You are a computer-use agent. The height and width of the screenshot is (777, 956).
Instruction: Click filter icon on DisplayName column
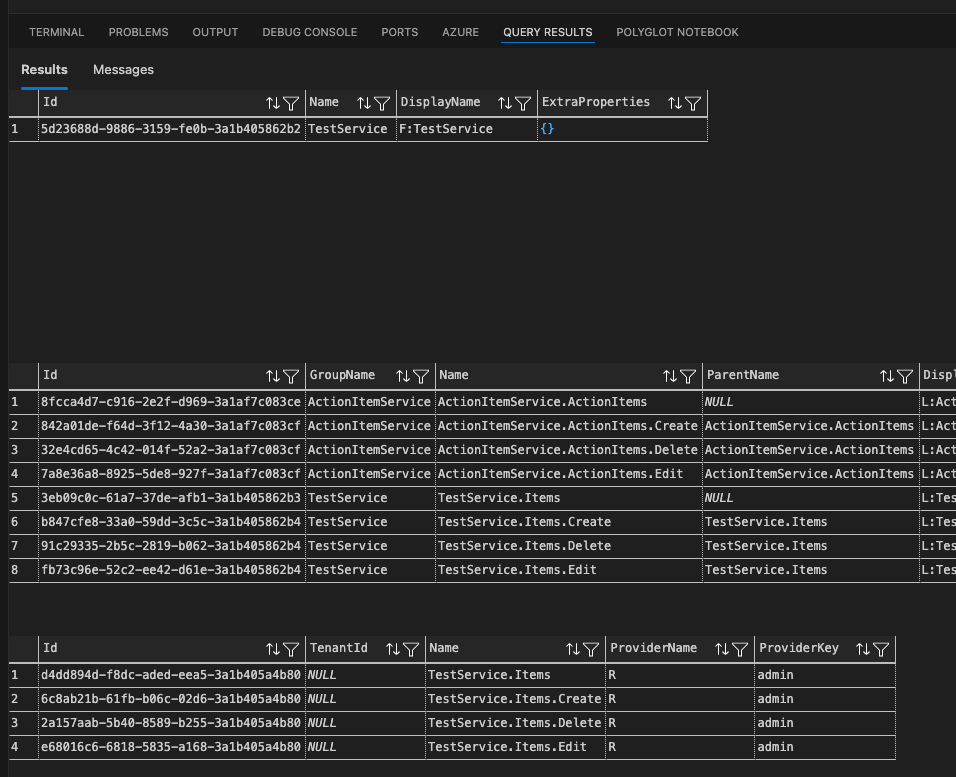(522, 103)
